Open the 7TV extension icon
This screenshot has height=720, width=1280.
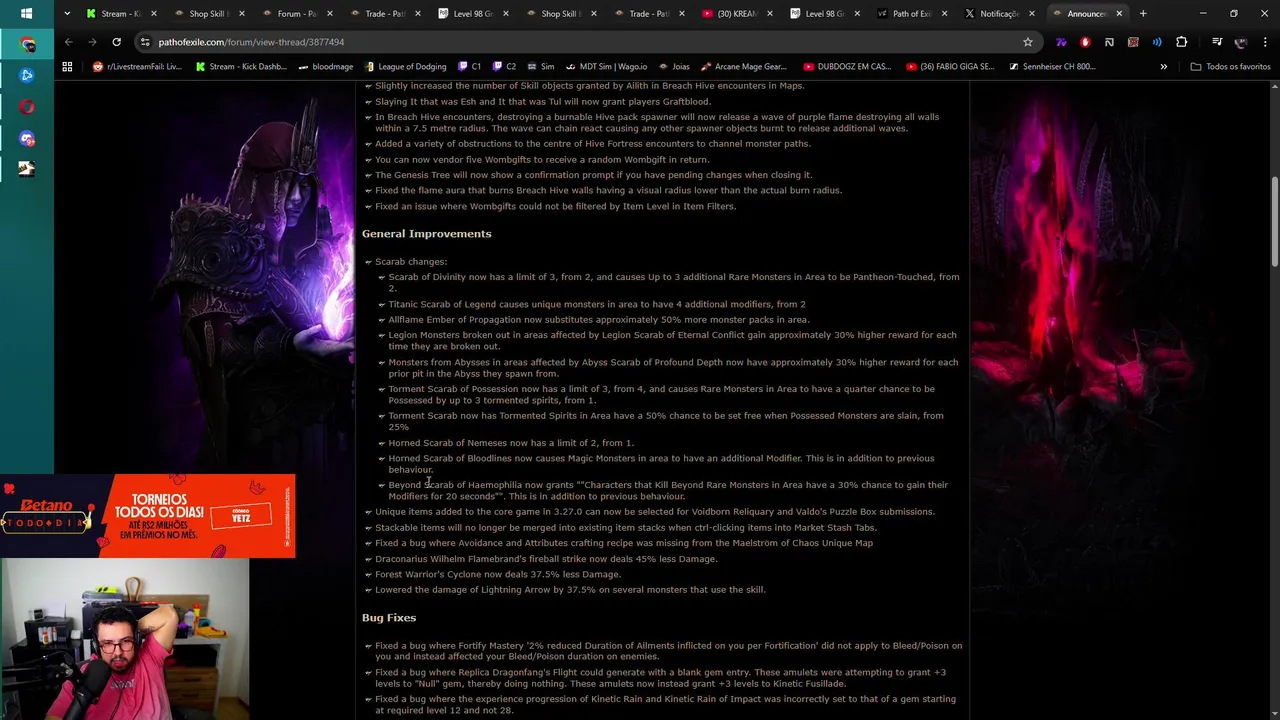point(1061,42)
